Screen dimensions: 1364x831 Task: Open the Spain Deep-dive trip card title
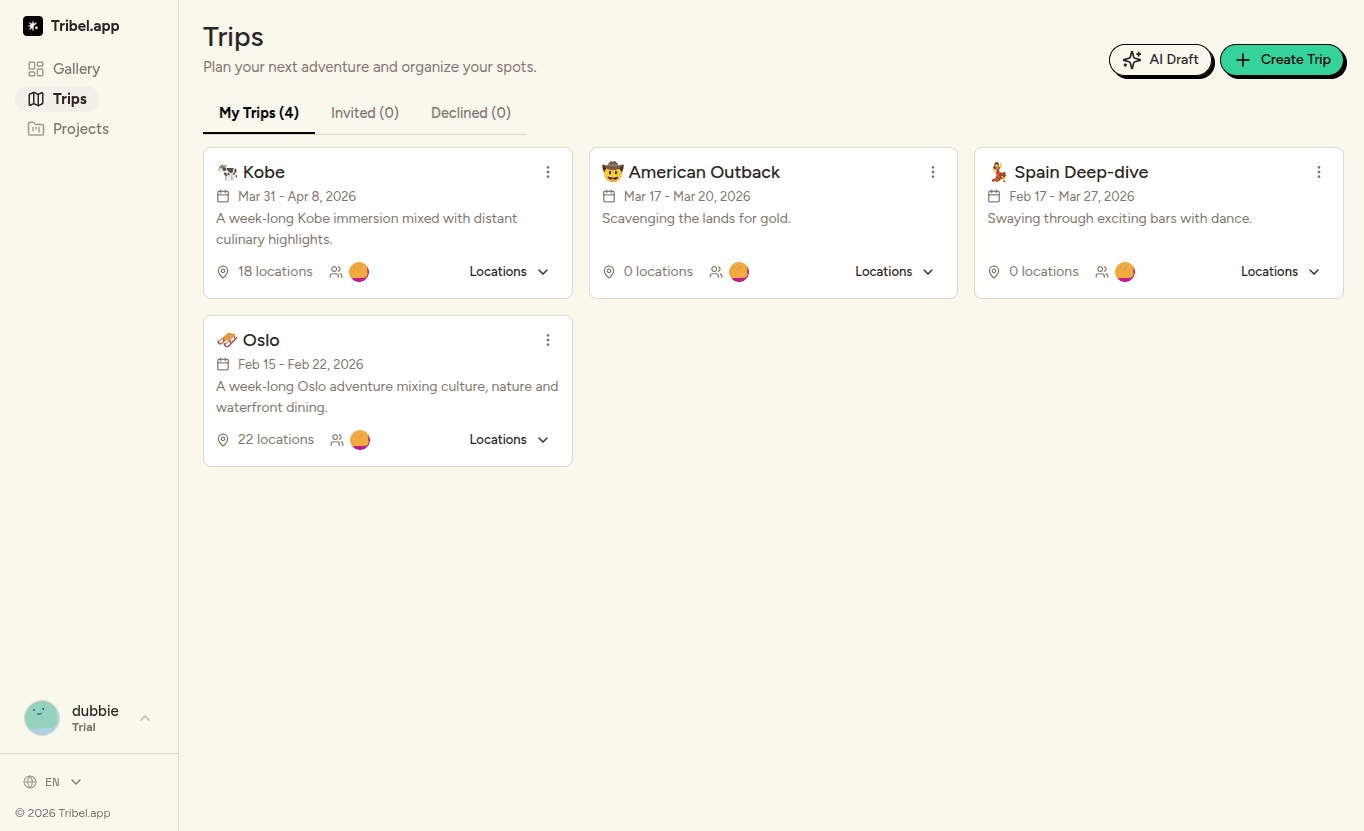(x=1081, y=172)
